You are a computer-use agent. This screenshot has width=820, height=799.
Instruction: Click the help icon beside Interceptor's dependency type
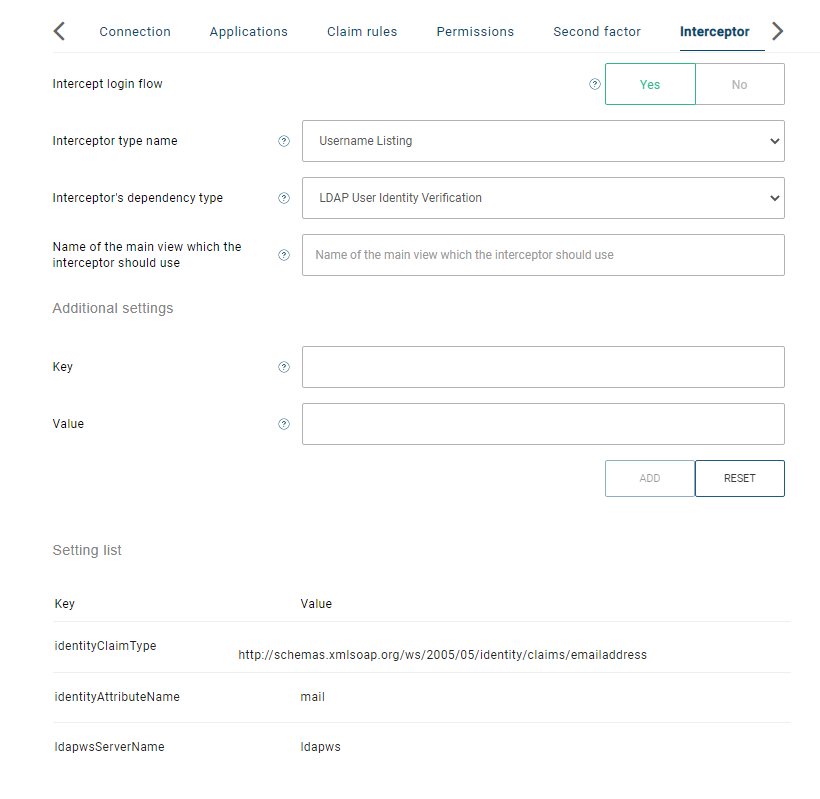283,198
